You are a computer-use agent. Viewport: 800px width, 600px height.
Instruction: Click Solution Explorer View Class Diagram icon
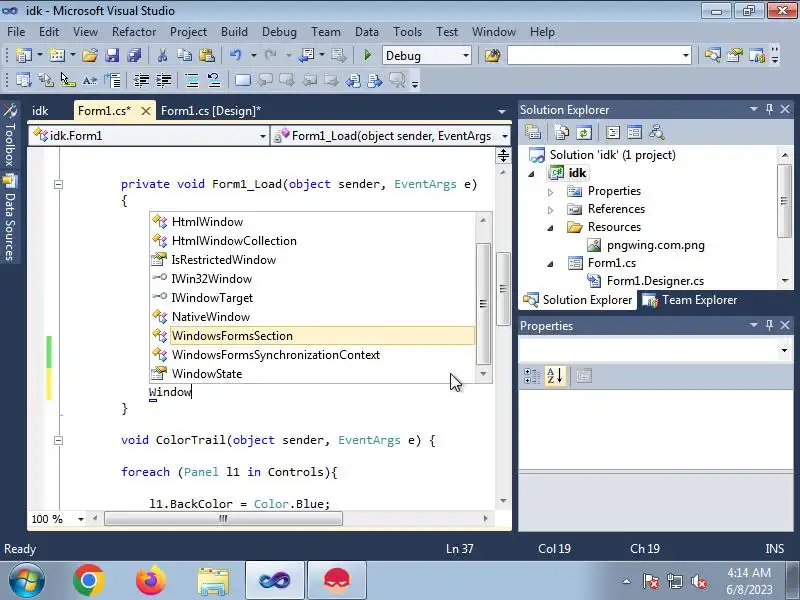pos(657,133)
